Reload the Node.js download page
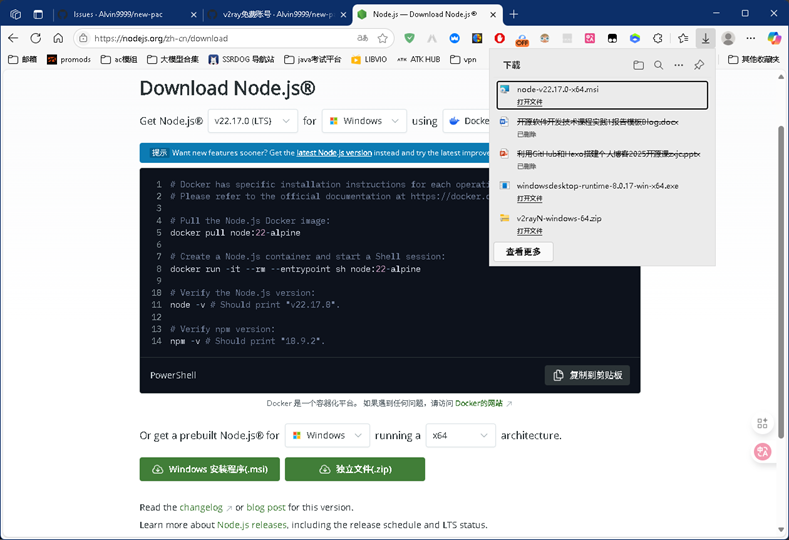Viewport: 789px width, 540px height. pos(35,38)
